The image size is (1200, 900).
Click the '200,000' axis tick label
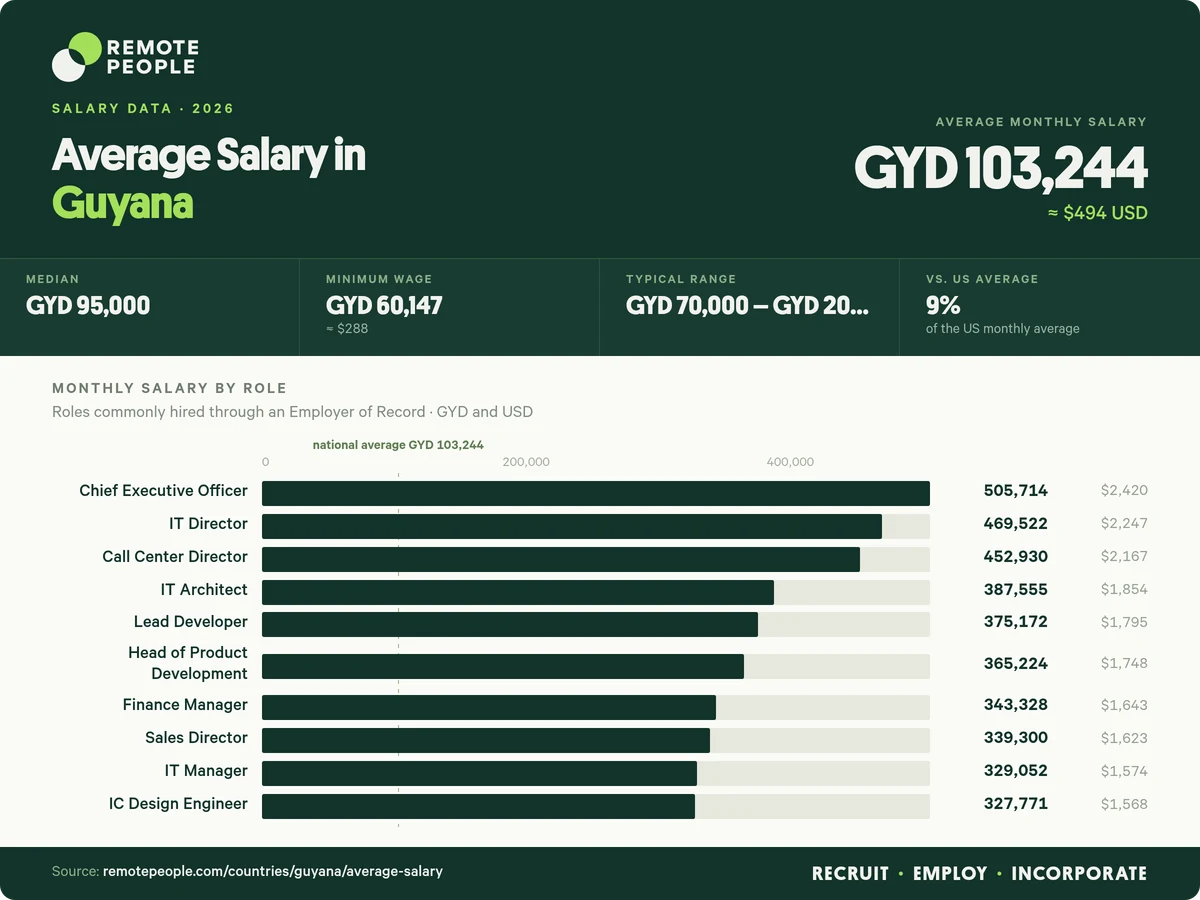[x=526, y=462]
